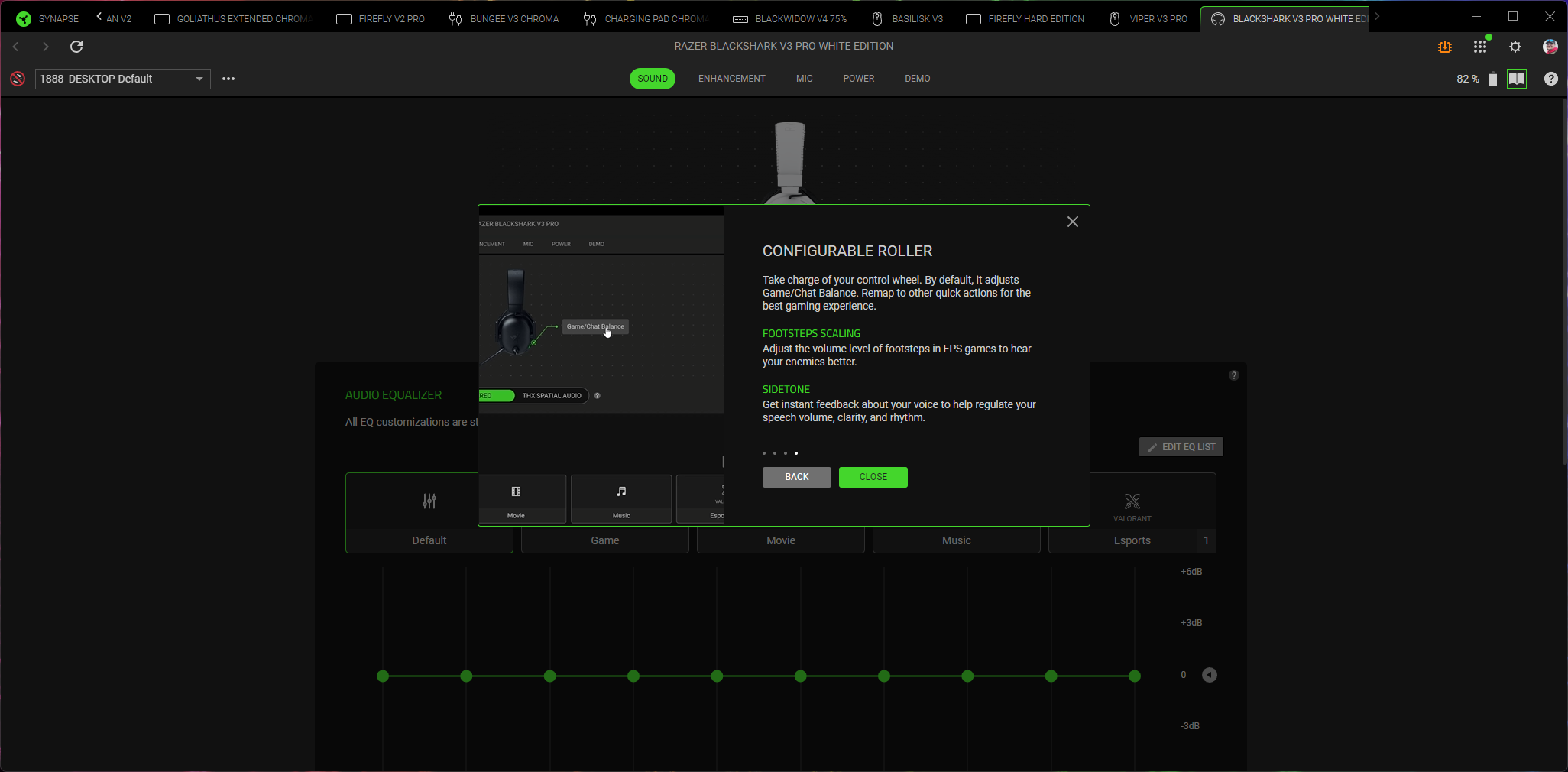
Task: Switch to the SOUND section
Action: (x=653, y=79)
